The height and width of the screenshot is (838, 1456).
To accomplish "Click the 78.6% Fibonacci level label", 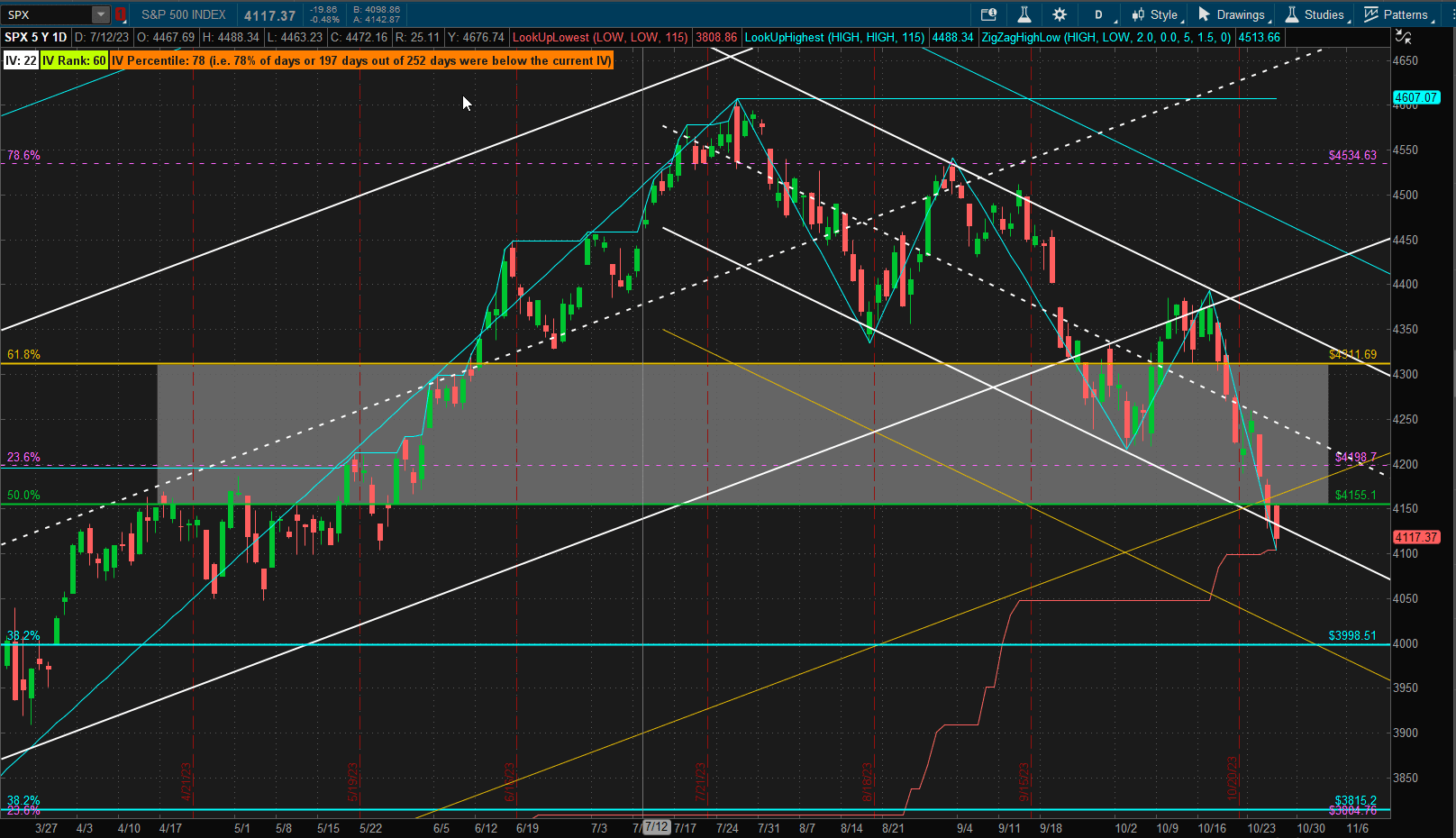I will tap(23, 155).
